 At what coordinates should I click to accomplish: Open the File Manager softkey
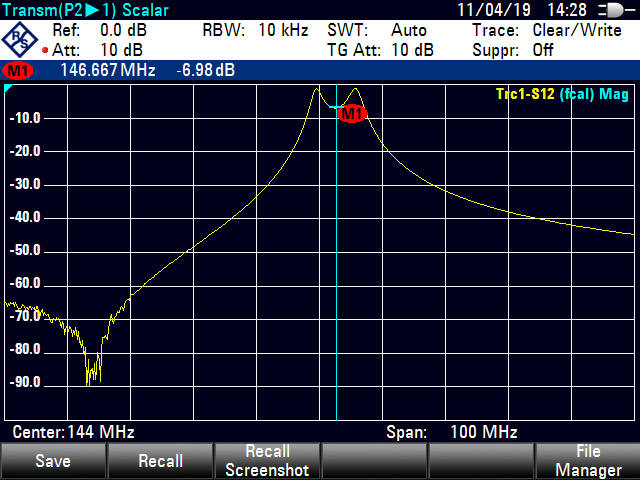587,461
